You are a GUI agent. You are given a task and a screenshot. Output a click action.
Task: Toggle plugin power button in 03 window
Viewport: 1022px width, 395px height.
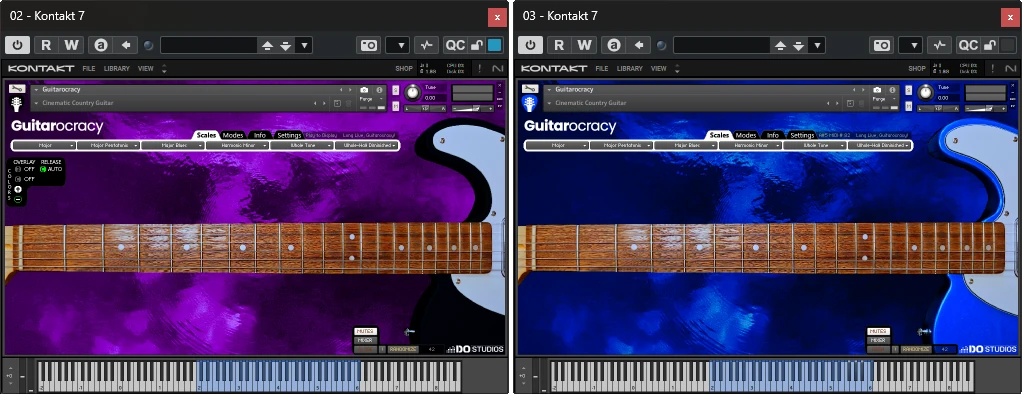pos(531,45)
